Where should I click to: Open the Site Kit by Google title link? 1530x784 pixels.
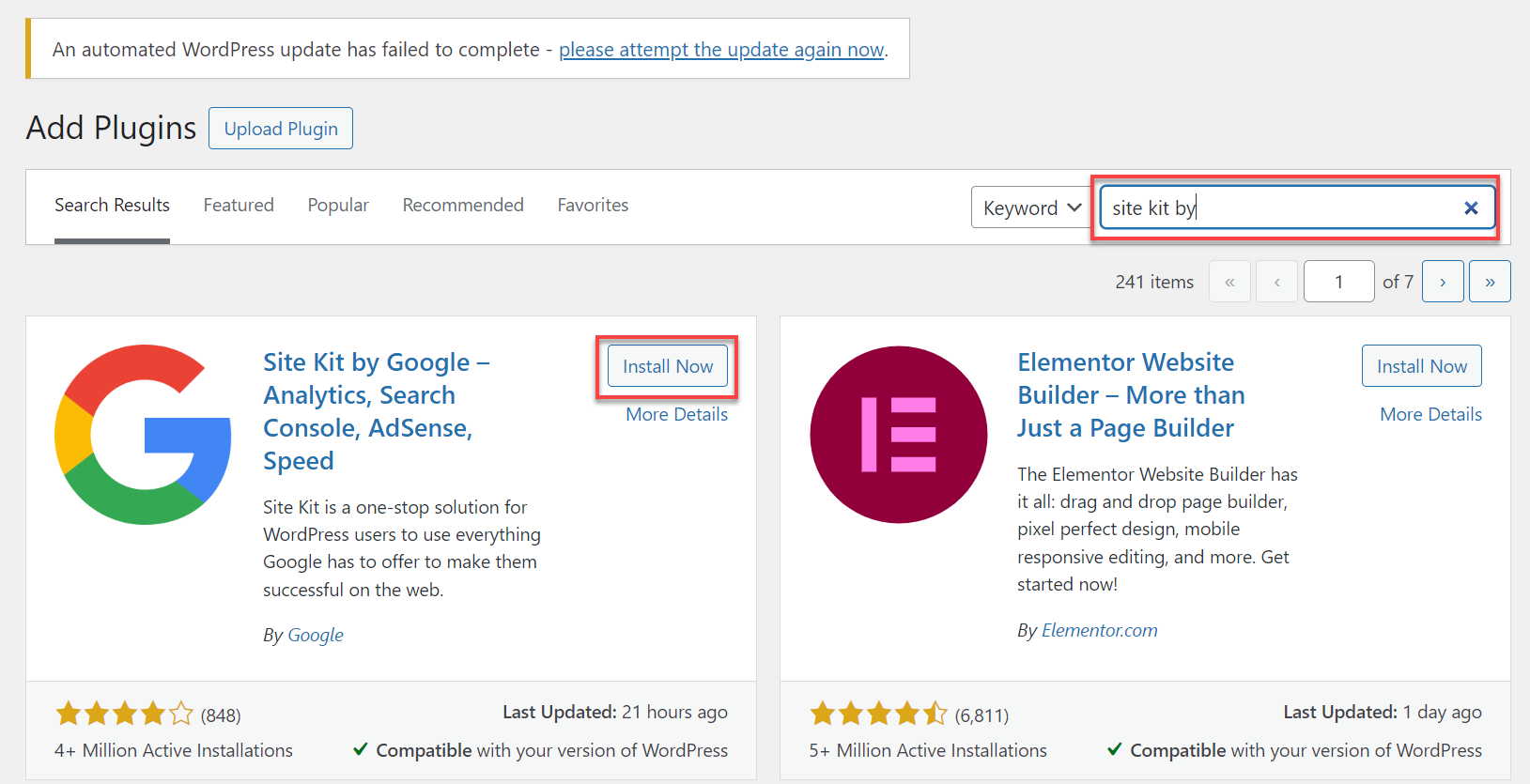click(376, 411)
